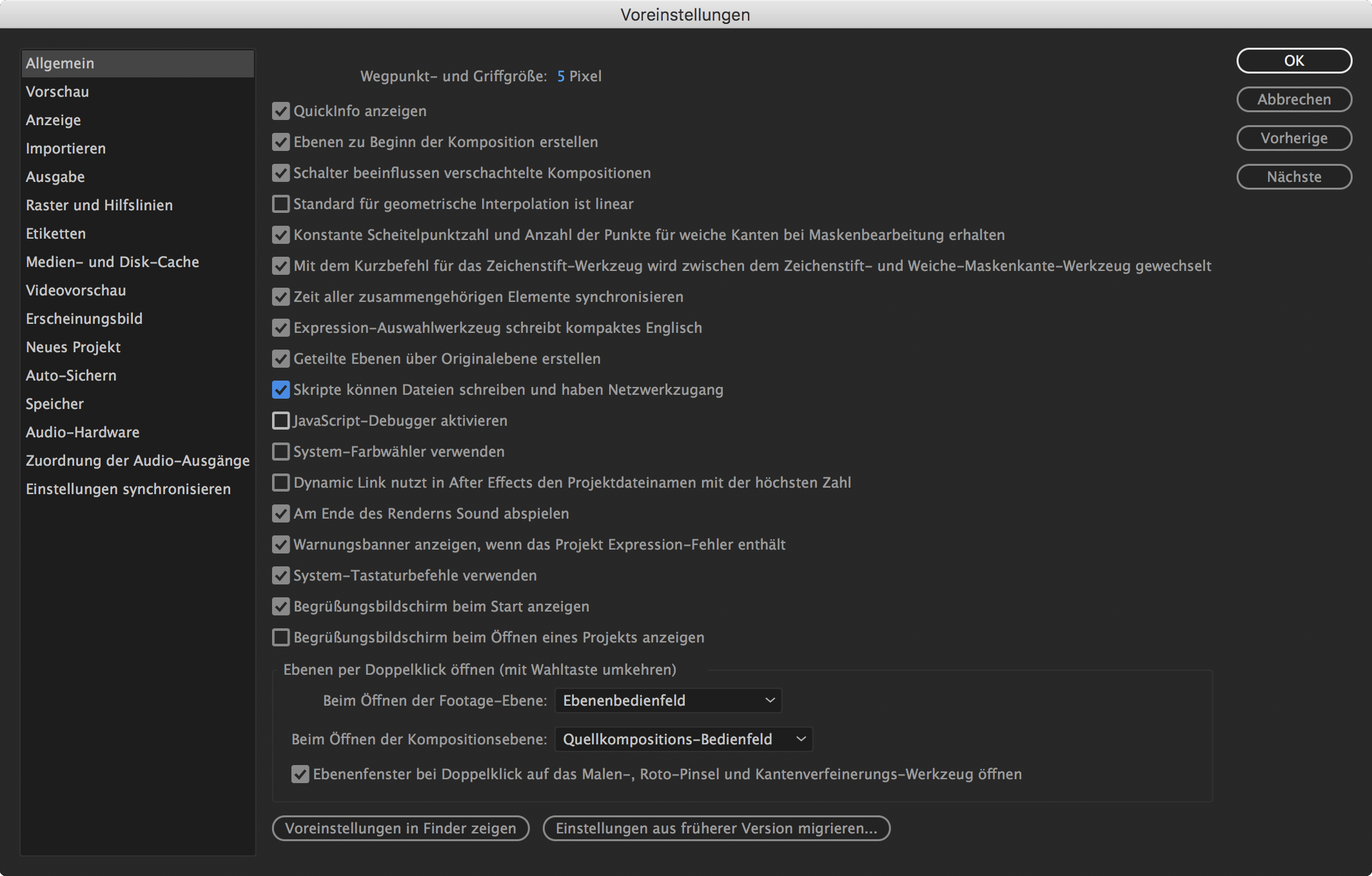
Task: Open the Audio-Hardware category
Action: click(137, 432)
